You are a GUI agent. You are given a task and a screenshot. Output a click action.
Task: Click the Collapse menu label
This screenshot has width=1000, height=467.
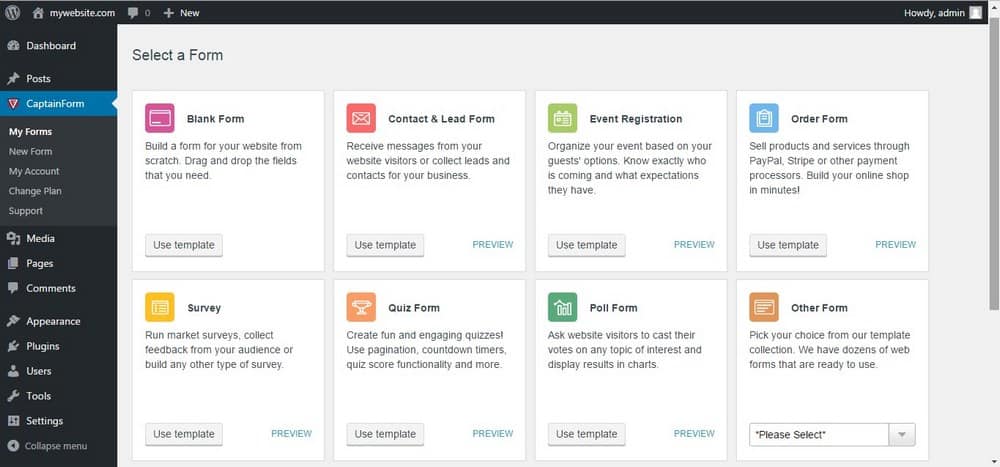click(56, 446)
